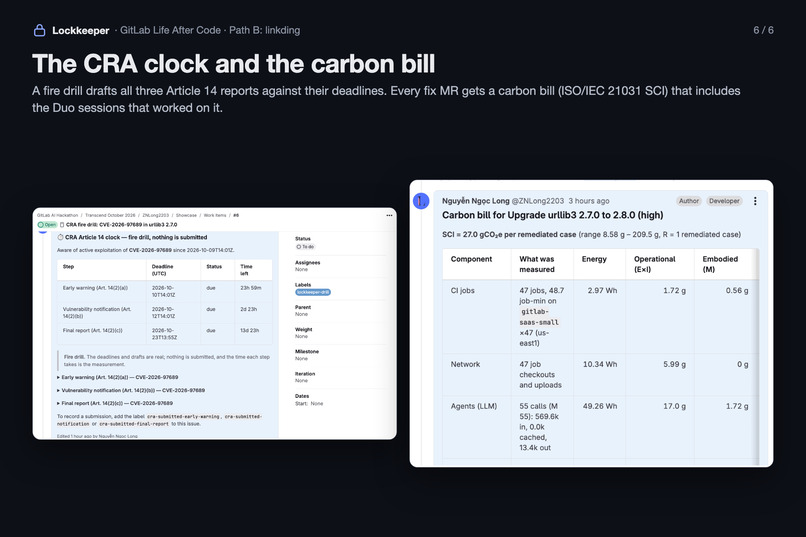Click the 5.99 g operational value

[x=674, y=364]
